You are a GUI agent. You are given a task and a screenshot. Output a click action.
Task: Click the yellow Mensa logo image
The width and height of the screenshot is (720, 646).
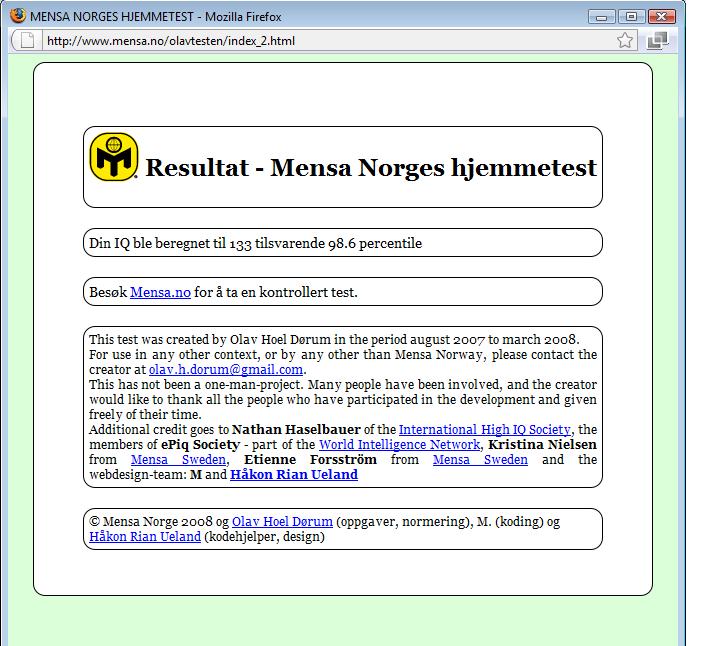[114, 157]
